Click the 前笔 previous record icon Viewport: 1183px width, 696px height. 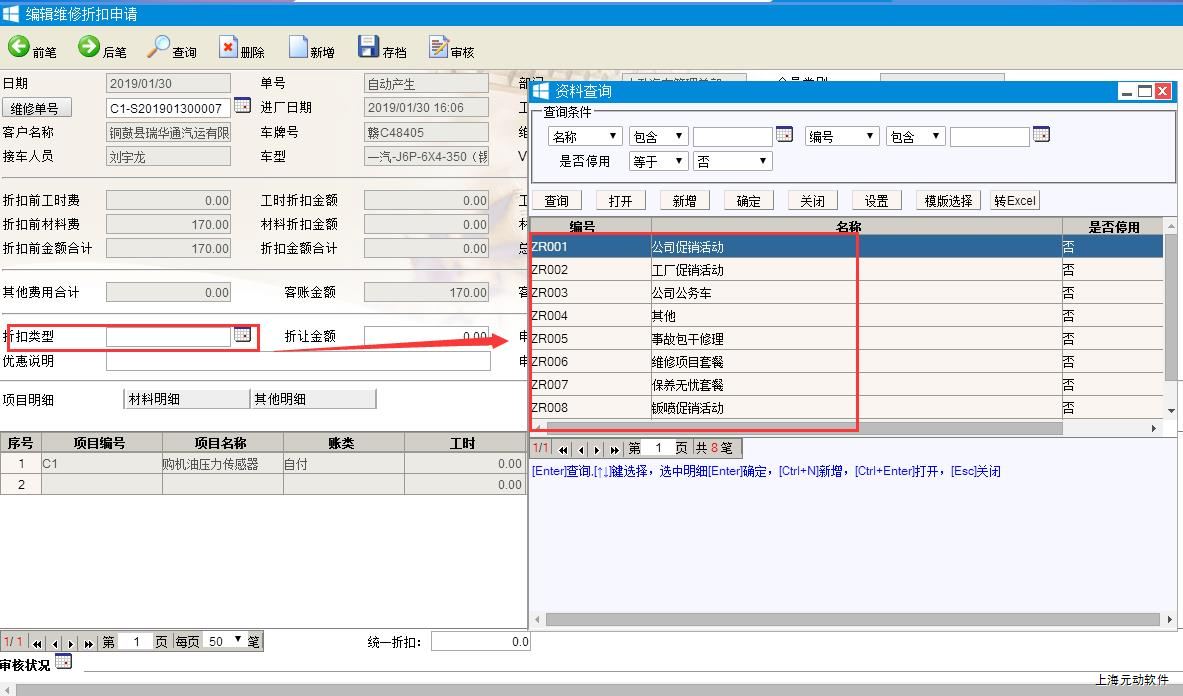tap(19, 47)
